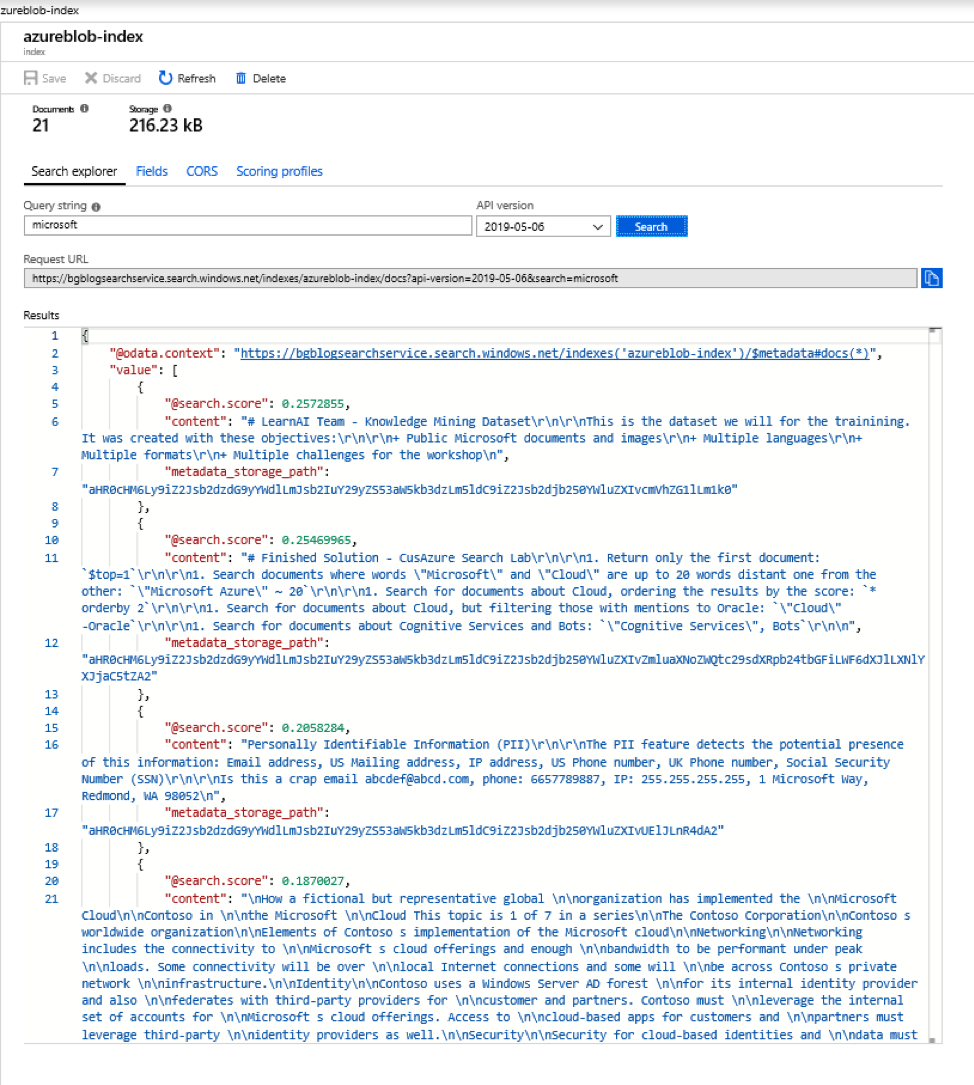Viewport: 974px width, 1085px height.
Task: Click the azureblob-index browser tab
Action: [38, 10]
